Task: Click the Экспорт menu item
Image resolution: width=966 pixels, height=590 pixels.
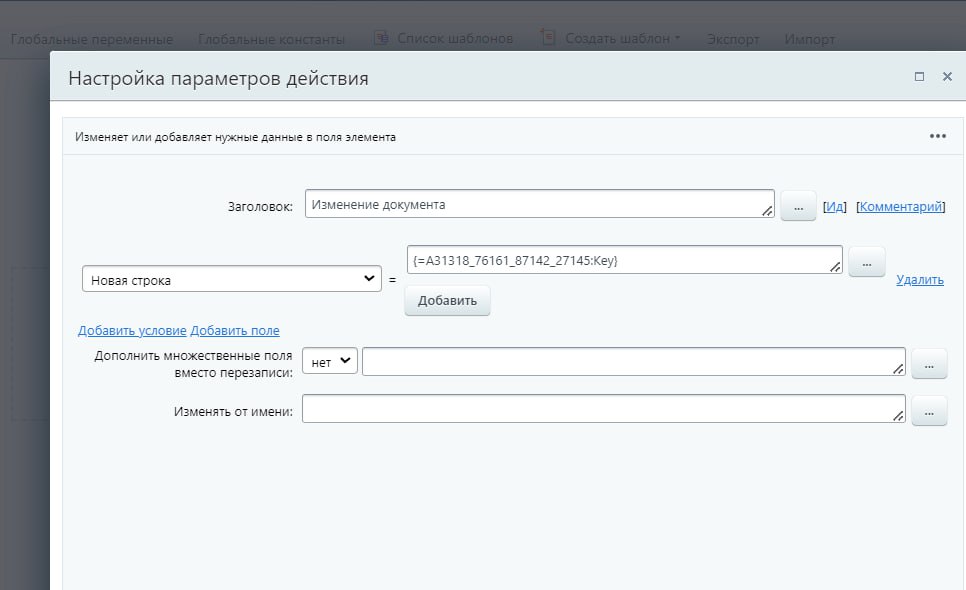Action: pyautogui.click(x=733, y=39)
